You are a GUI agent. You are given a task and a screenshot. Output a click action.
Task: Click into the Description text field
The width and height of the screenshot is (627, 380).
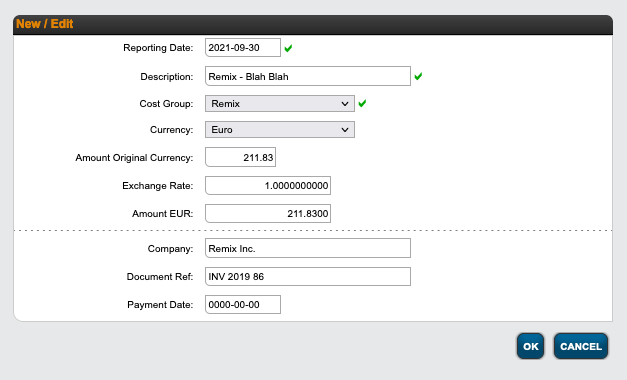tap(308, 76)
